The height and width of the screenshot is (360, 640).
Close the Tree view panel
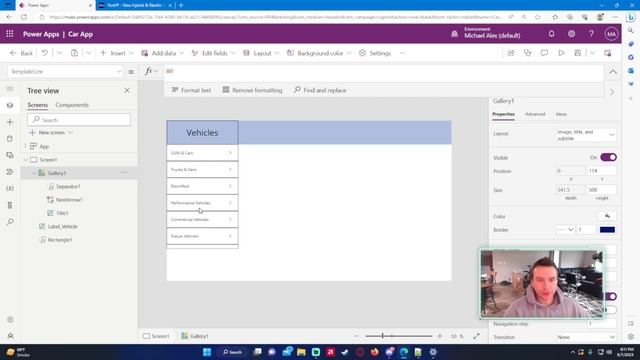tap(127, 91)
